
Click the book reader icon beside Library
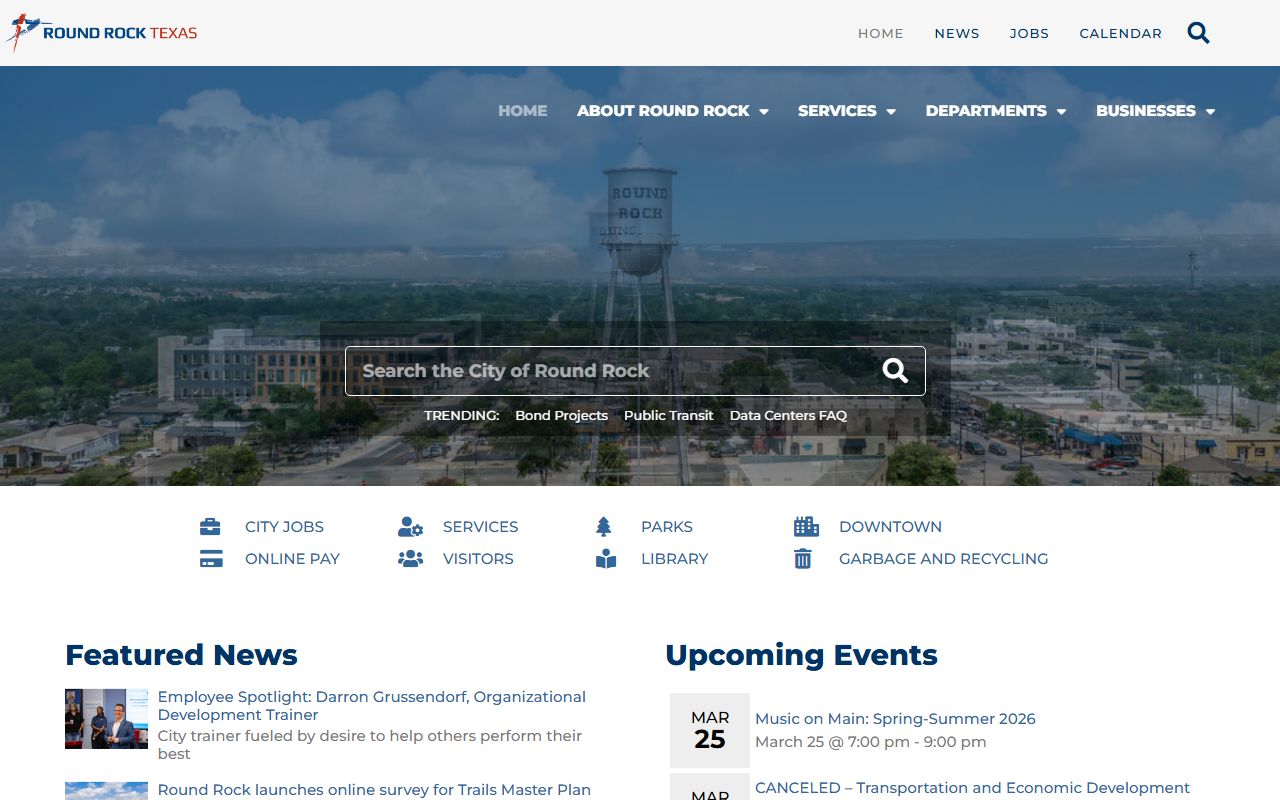point(606,559)
